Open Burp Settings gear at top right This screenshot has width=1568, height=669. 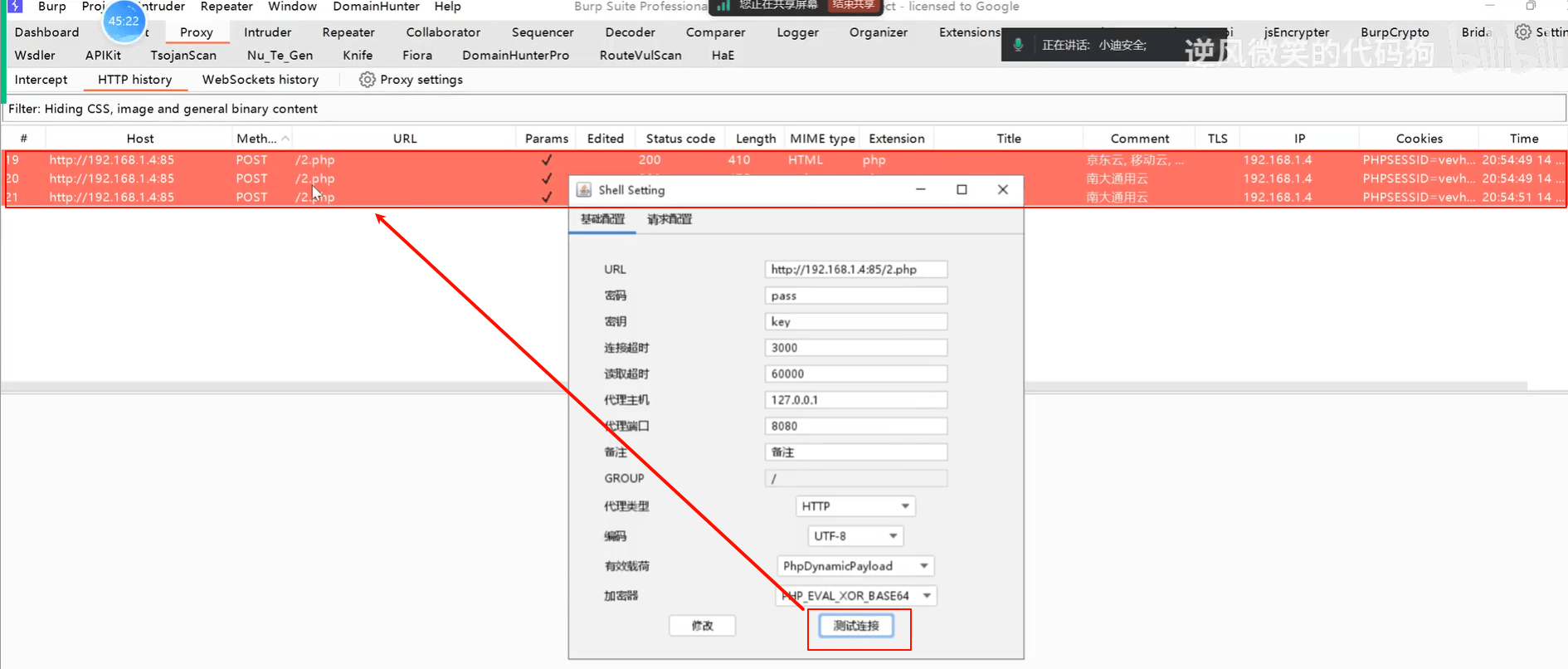1523,32
